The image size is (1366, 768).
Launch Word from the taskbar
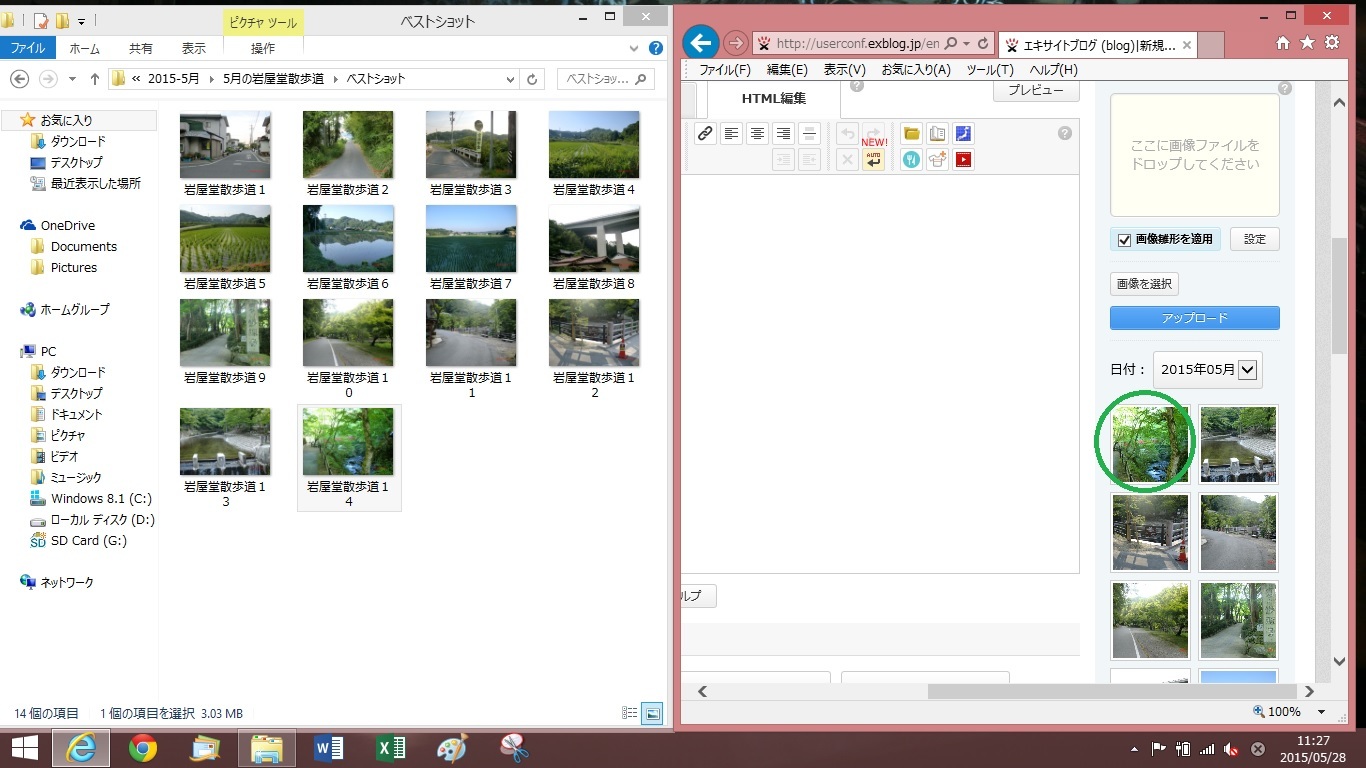coord(328,748)
